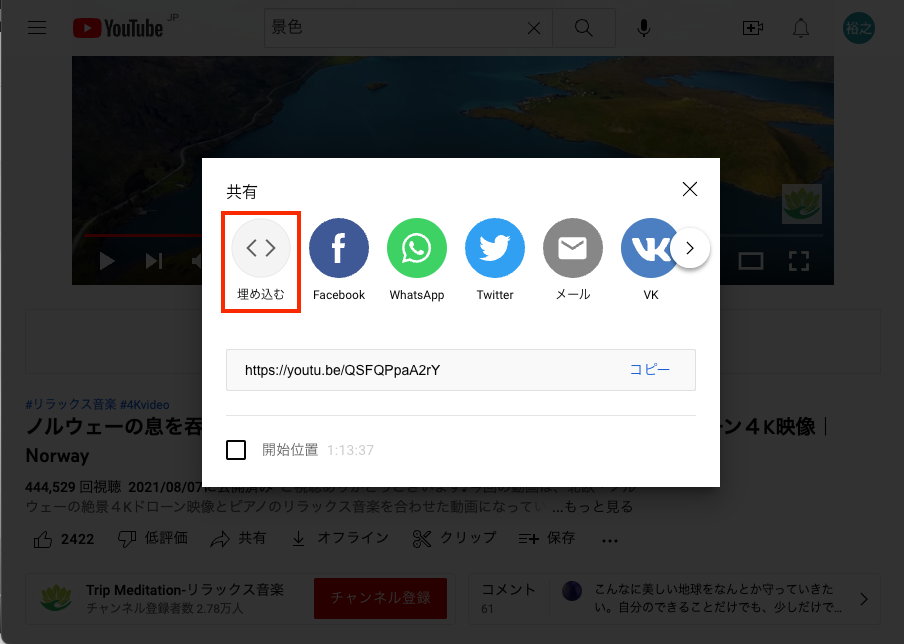The image size is (904, 644).
Task: Play the video with the play button
Action: pos(107,261)
